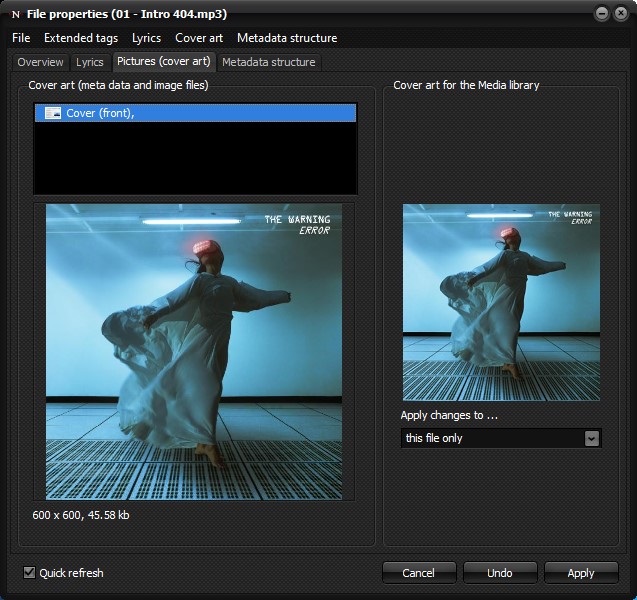The image size is (637, 600).
Task: Open the Cover art menu
Action: coord(199,38)
